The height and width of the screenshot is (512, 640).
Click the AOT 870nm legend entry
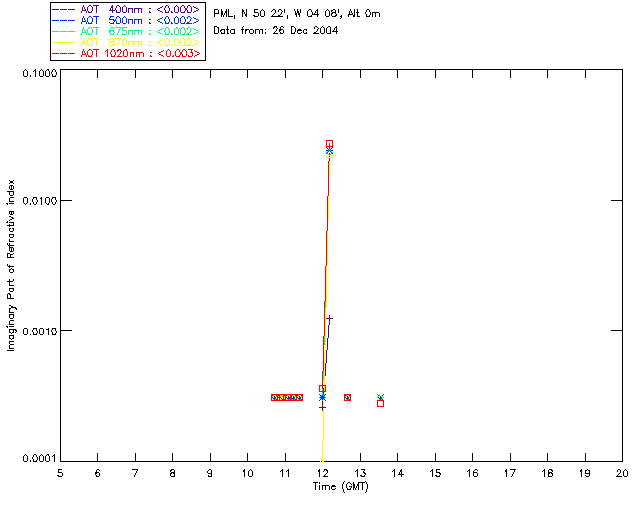pos(127,42)
